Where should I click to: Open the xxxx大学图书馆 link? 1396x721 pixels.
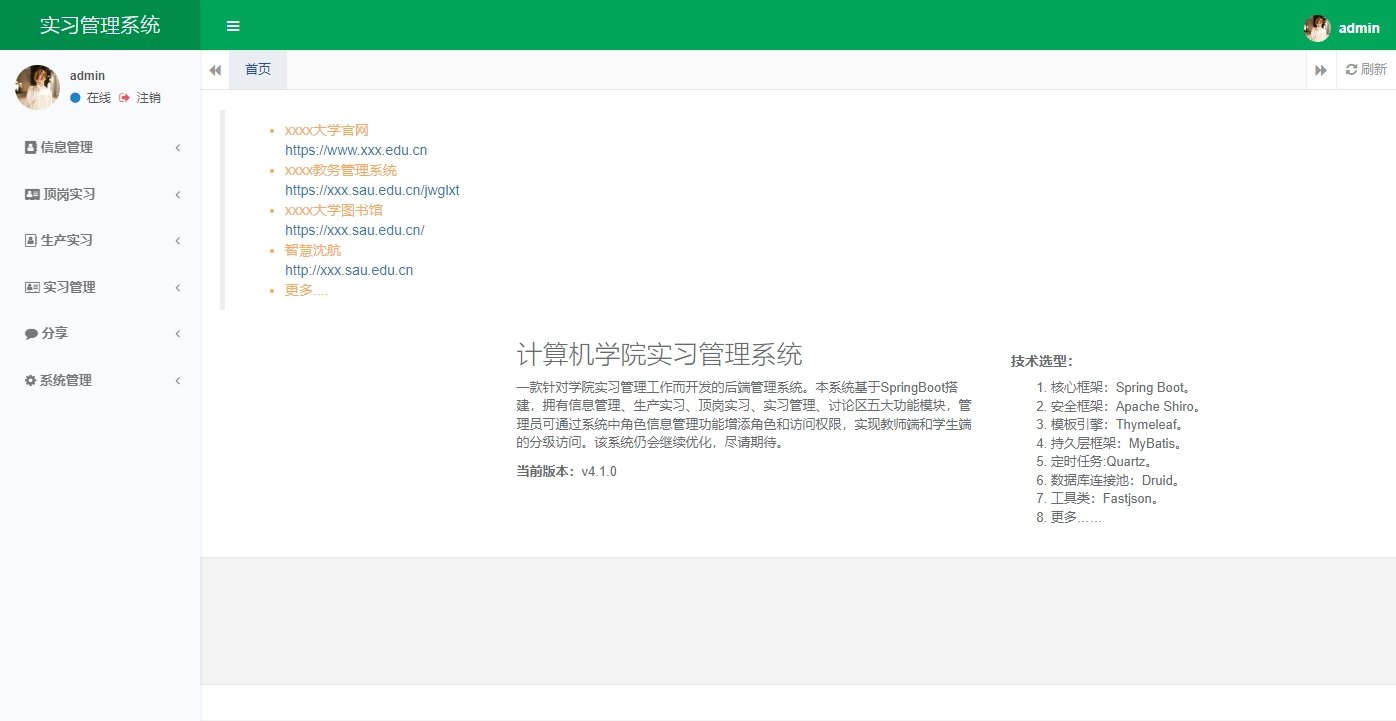pyautogui.click(x=334, y=210)
